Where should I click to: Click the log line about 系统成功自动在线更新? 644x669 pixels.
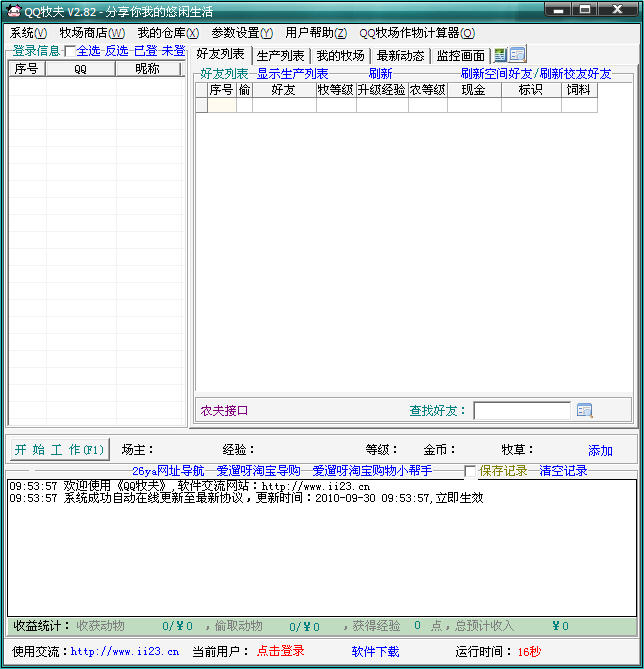click(x=246, y=498)
